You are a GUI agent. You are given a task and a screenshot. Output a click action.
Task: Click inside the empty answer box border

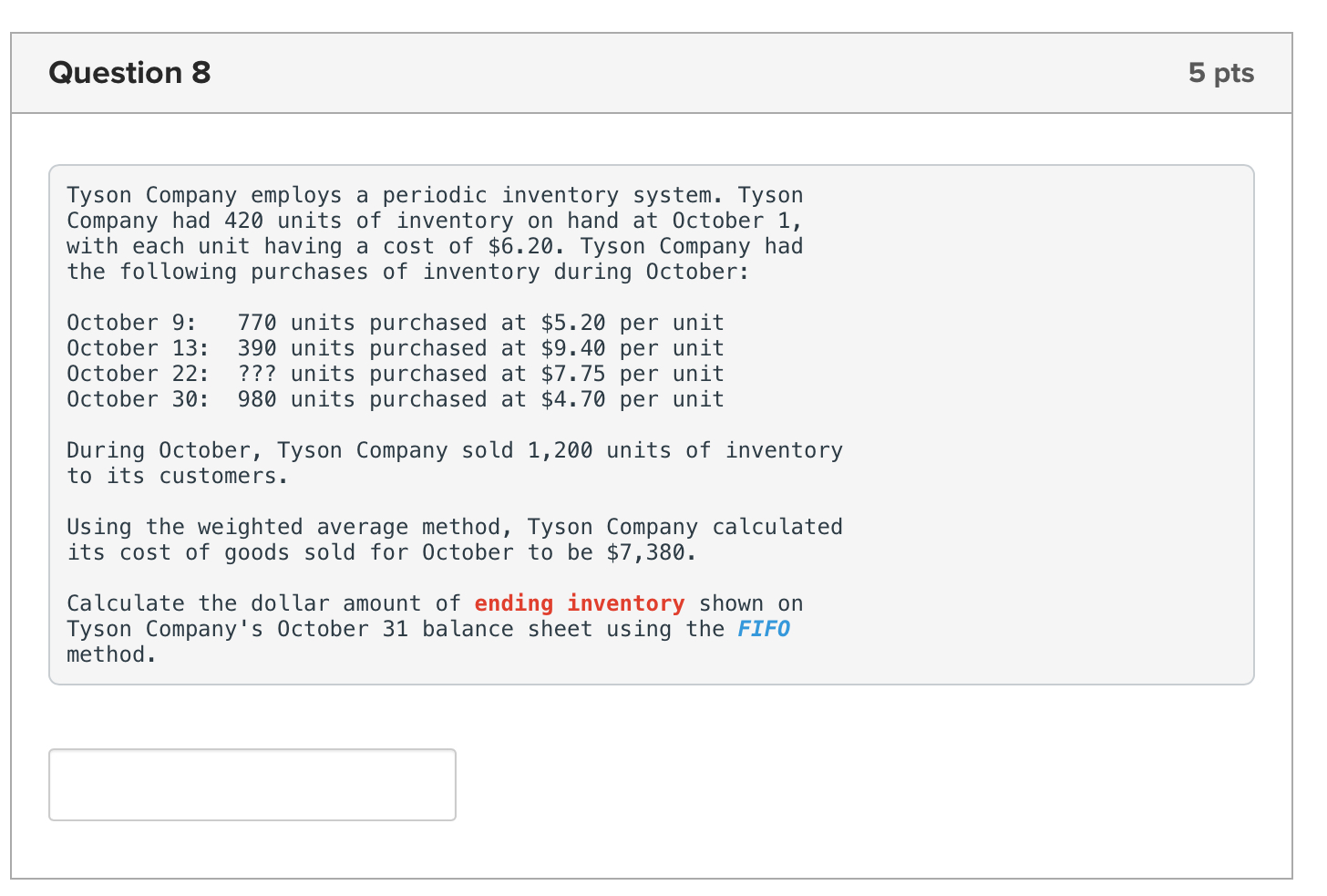point(252,784)
